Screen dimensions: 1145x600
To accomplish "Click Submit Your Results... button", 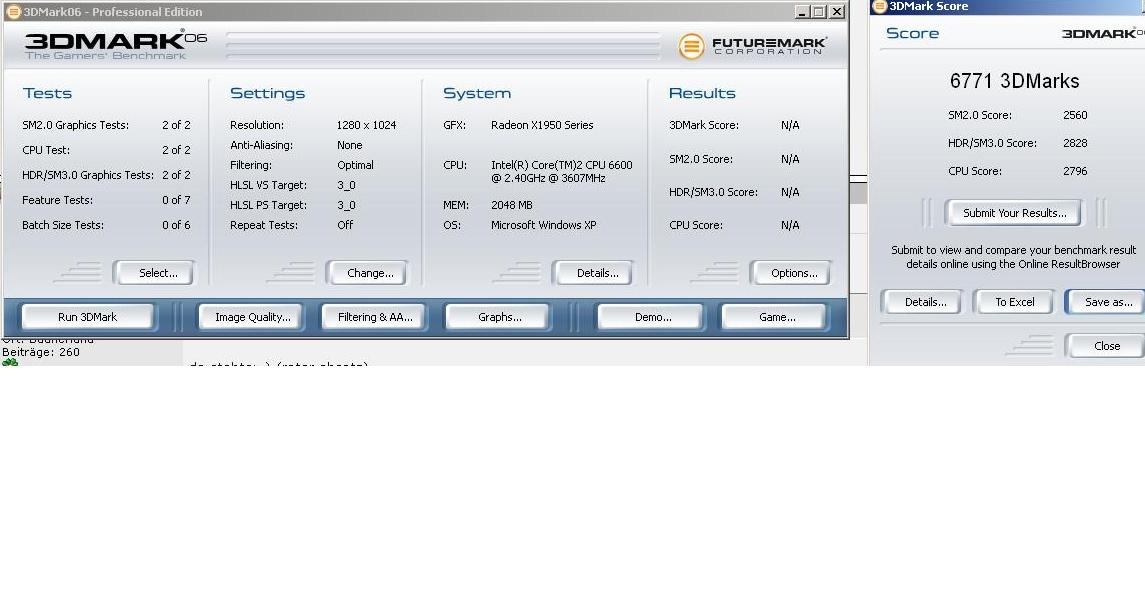I will point(1014,213).
